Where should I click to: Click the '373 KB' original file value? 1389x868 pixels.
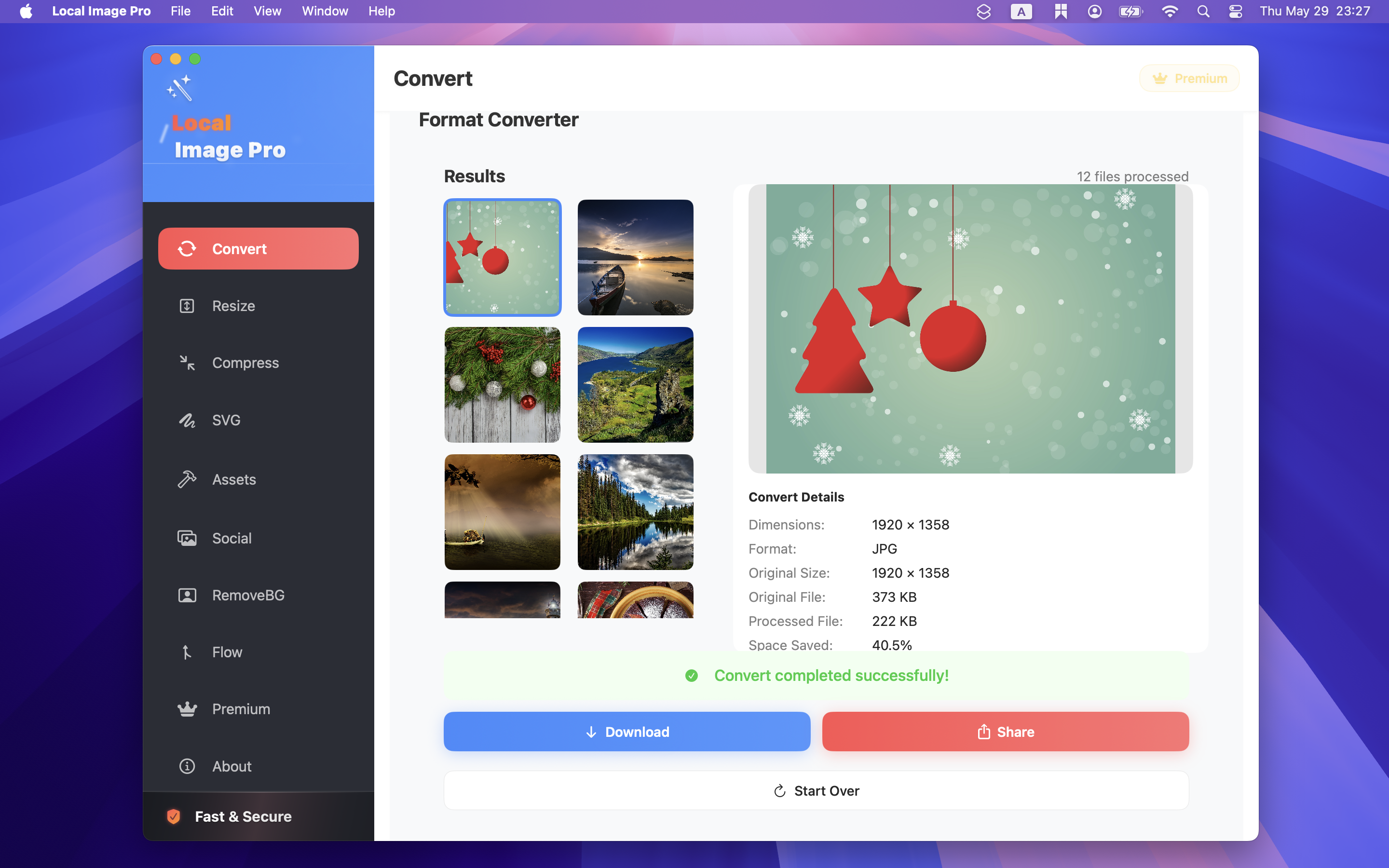click(894, 597)
